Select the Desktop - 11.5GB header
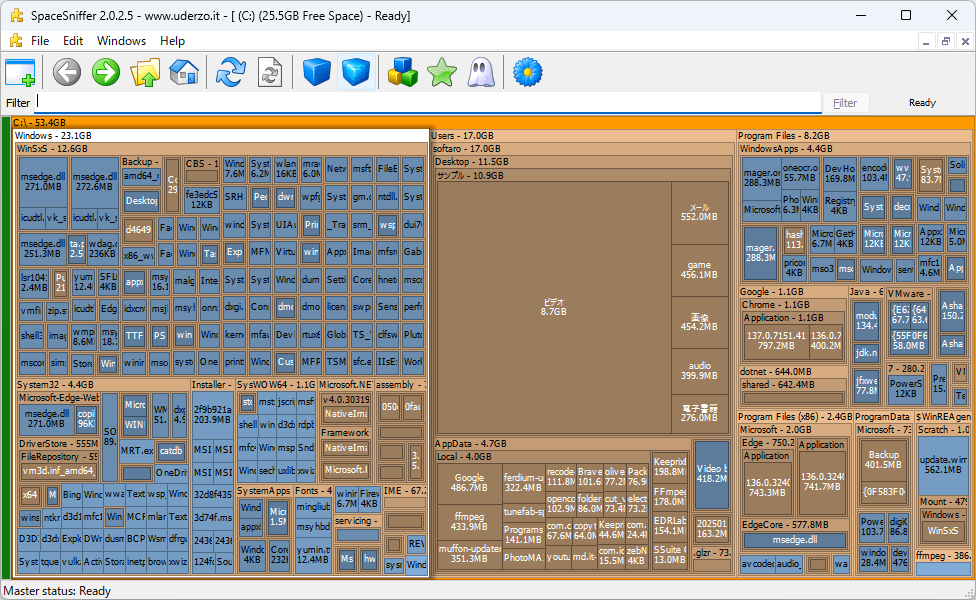The image size is (976, 600). pos(582,162)
